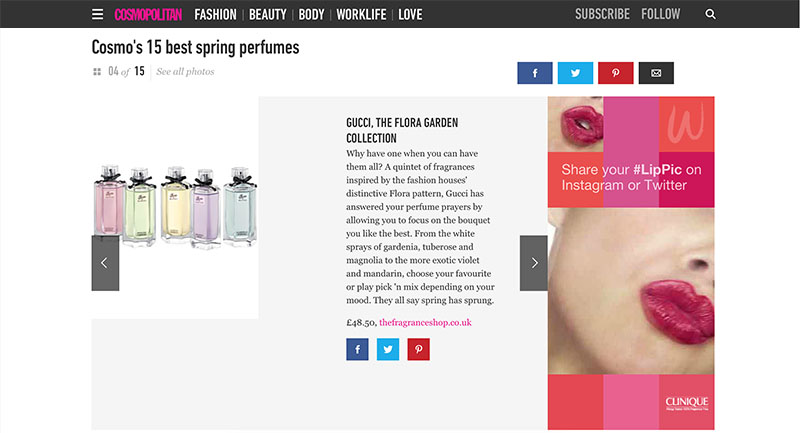Advance to the next perfume slide
The height and width of the screenshot is (433, 800).
click(x=534, y=263)
